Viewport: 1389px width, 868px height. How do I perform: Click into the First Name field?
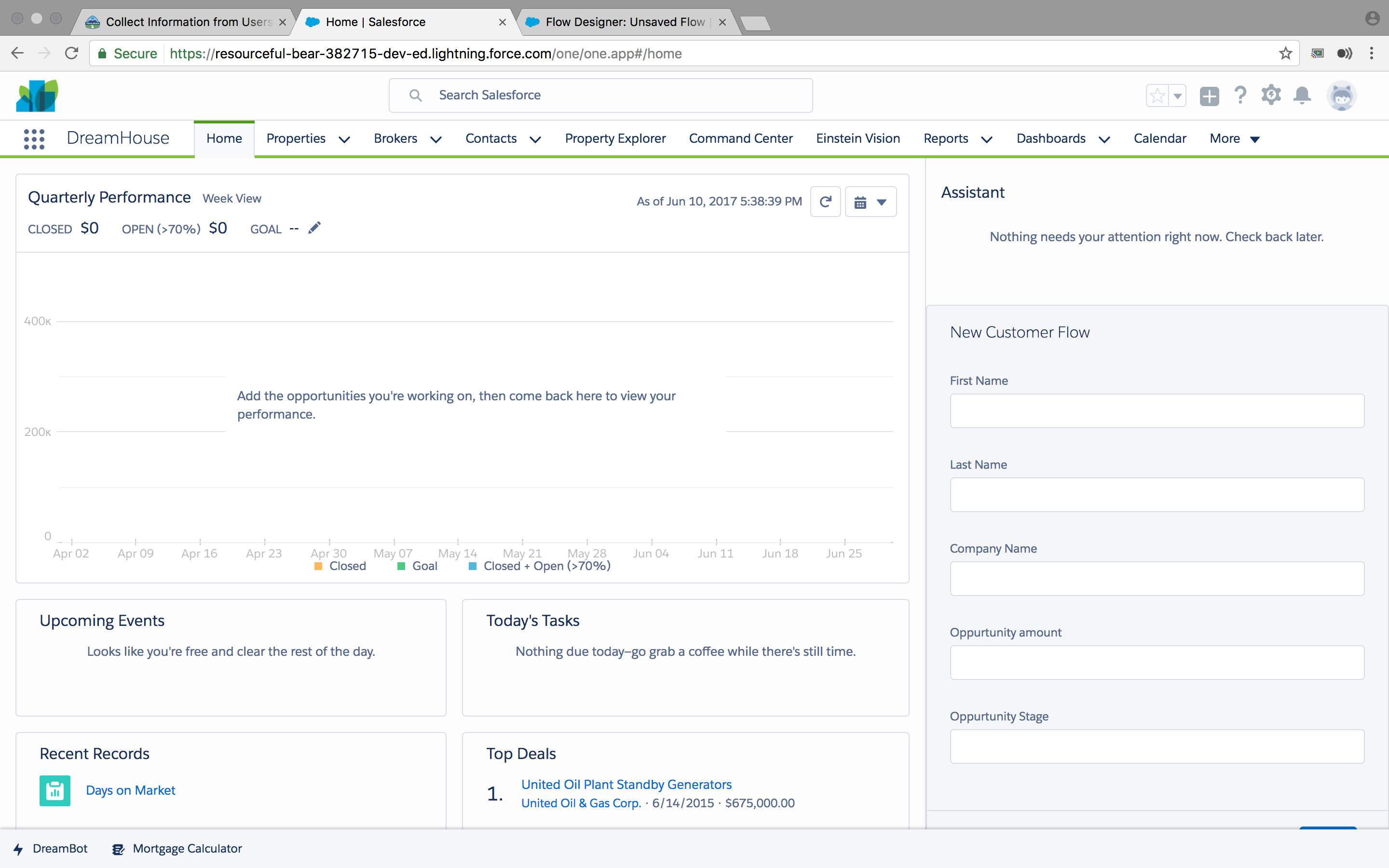1157,410
